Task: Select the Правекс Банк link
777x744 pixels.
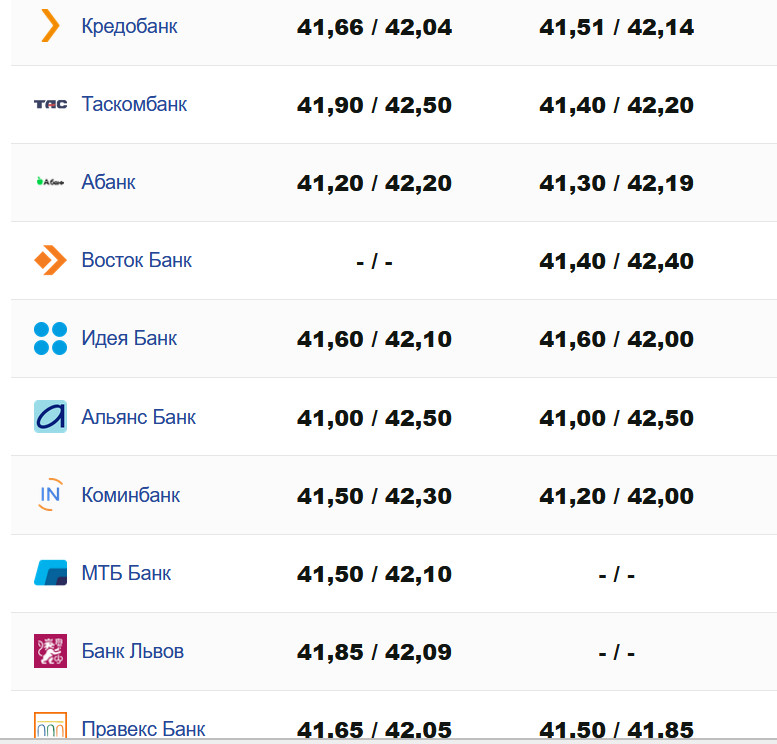Action: pos(143,728)
